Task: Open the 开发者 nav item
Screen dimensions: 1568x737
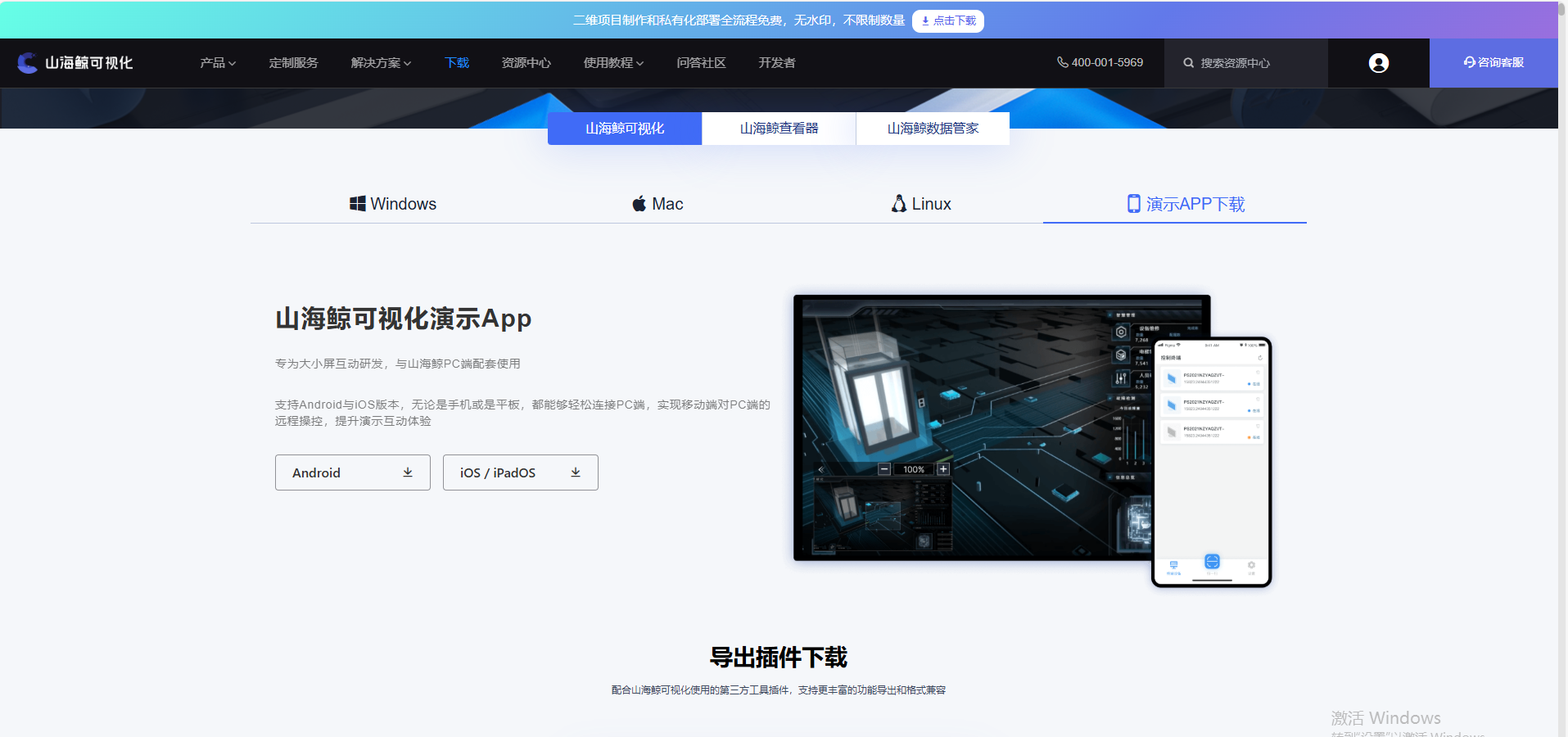Action: pyautogui.click(x=776, y=63)
